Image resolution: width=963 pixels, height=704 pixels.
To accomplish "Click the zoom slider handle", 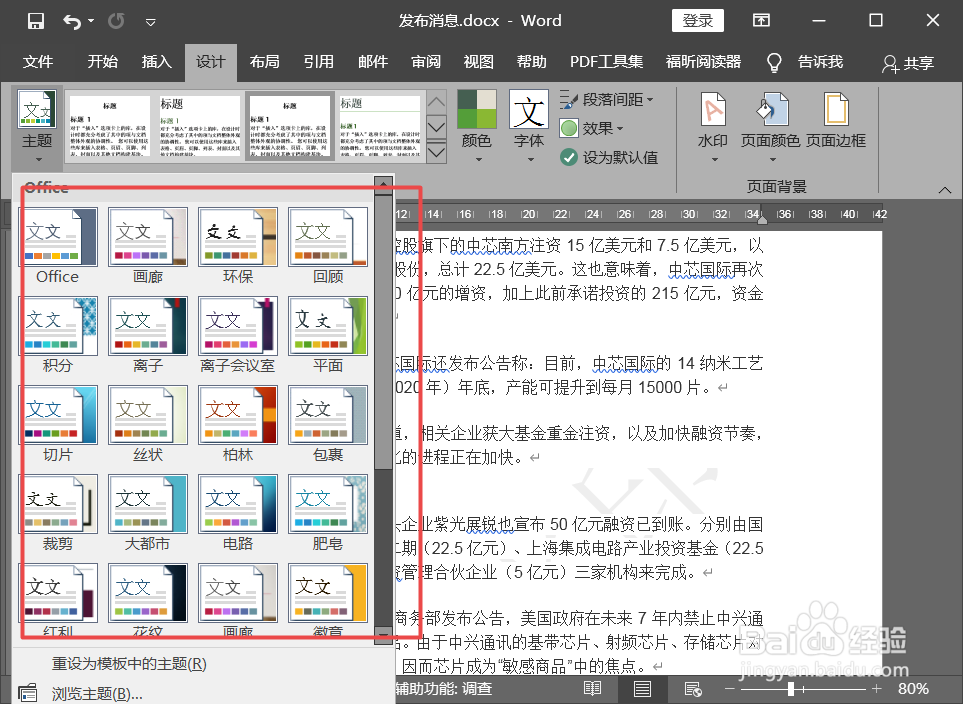I will [792, 689].
